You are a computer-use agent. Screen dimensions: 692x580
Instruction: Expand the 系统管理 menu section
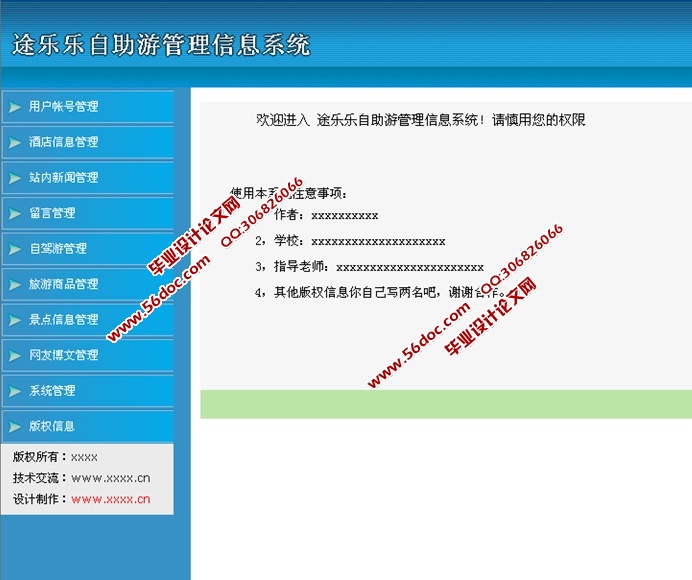(x=52, y=391)
